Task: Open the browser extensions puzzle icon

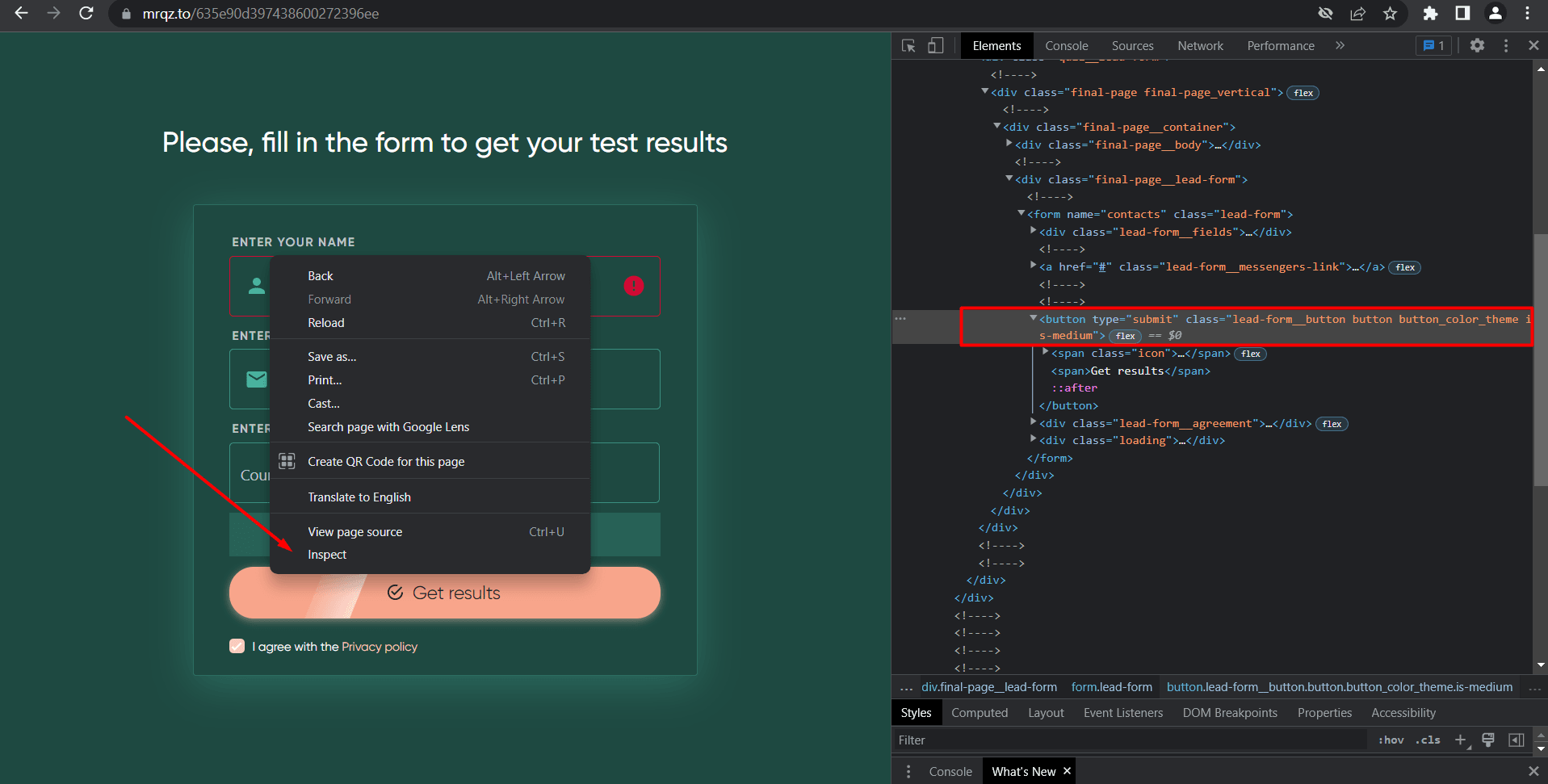Action: point(1430,14)
